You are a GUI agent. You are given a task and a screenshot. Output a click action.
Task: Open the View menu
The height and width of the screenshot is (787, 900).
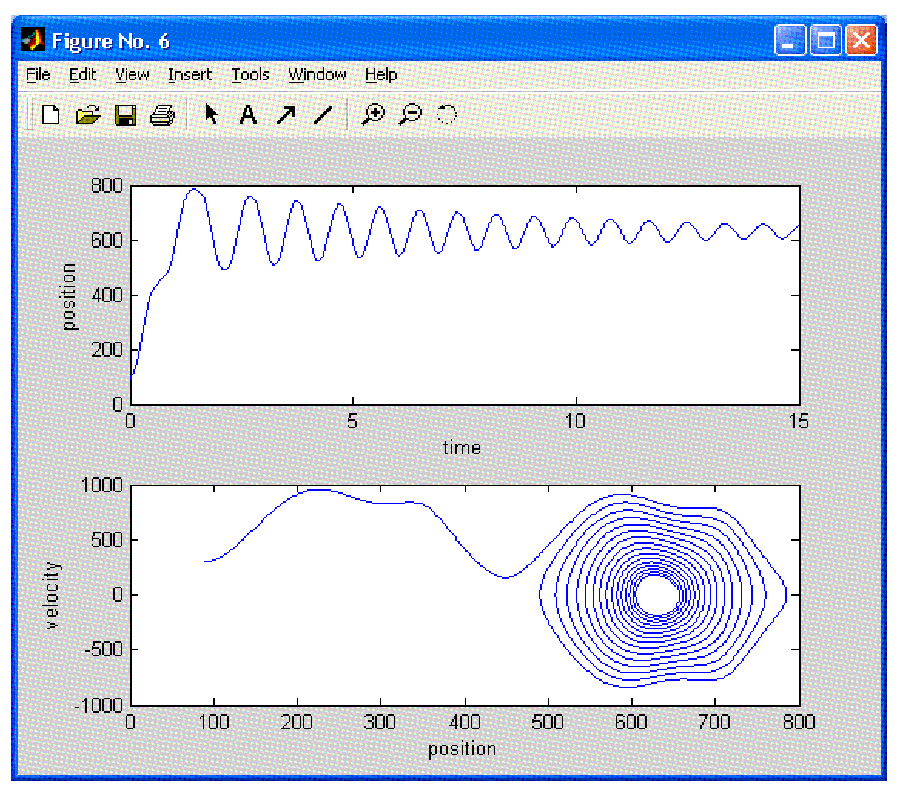tap(132, 75)
